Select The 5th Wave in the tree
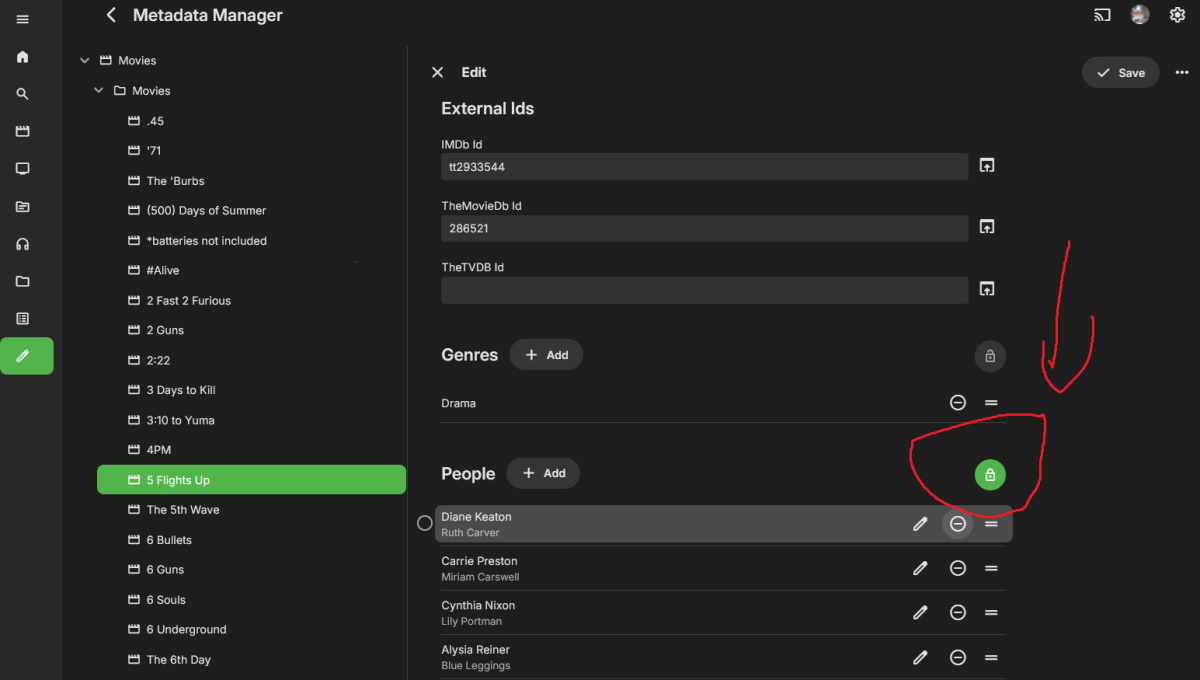The height and width of the screenshot is (680, 1200). (x=182, y=510)
